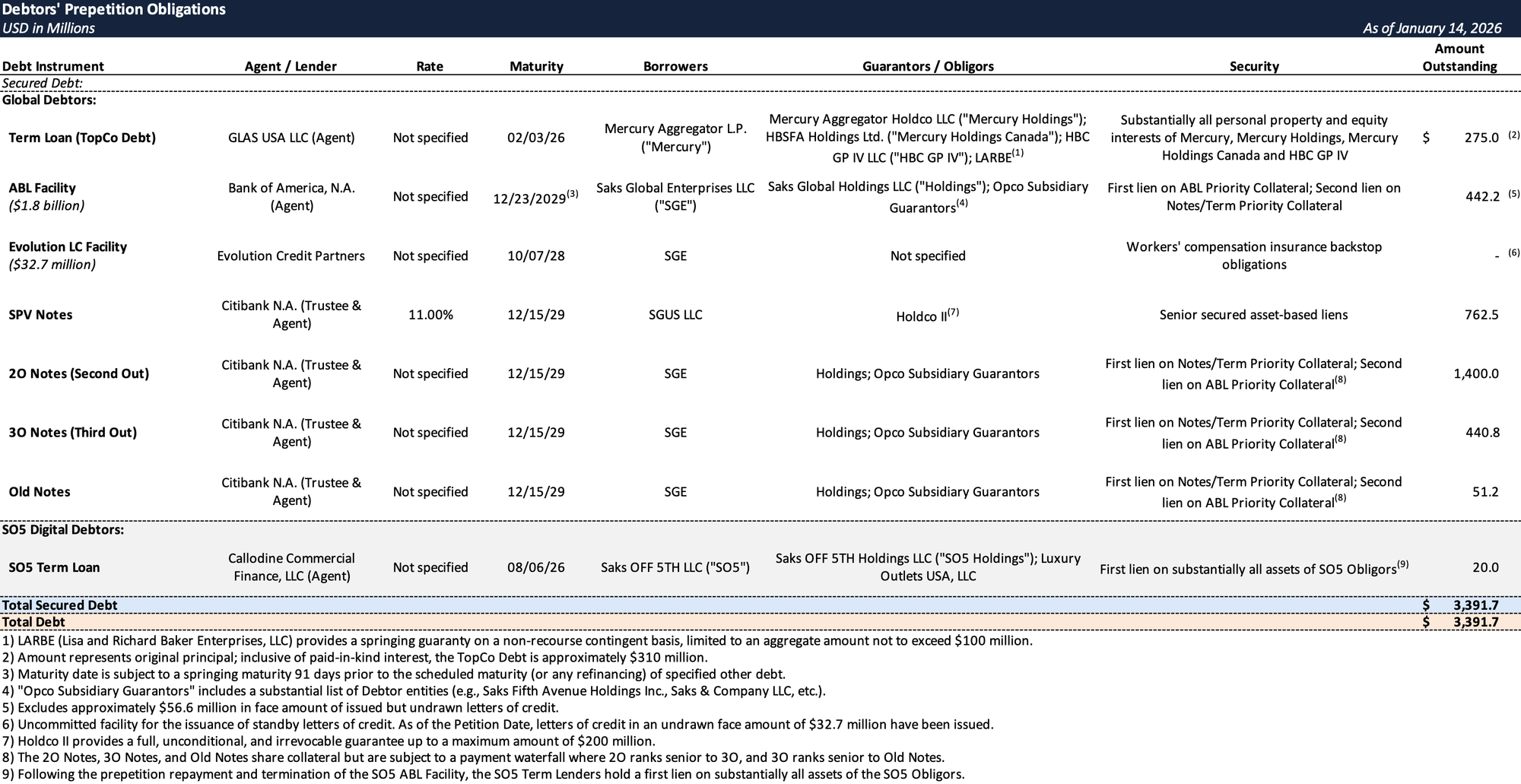The height and width of the screenshot is (784, 1521).
Task: Click the Total Secured Debt row label
Action: pos(59,605)
